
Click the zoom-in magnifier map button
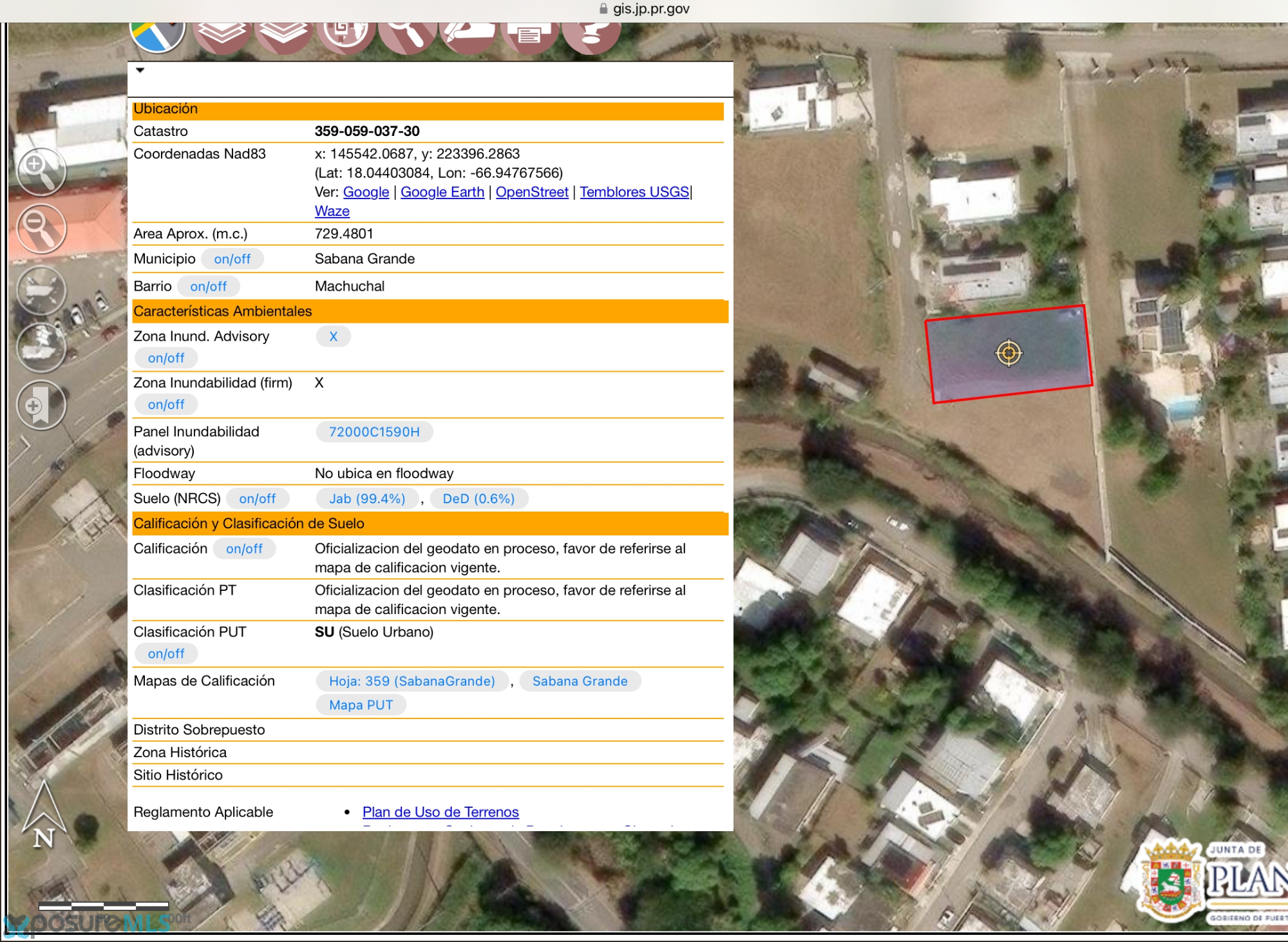tap(41, 172)
